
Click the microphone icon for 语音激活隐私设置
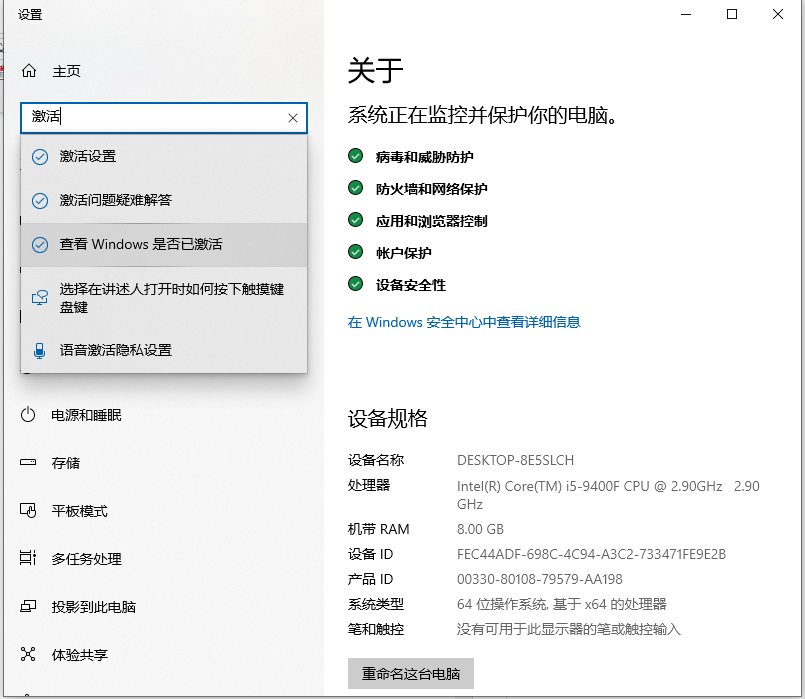pyautogui.click(x=40, y=351)
